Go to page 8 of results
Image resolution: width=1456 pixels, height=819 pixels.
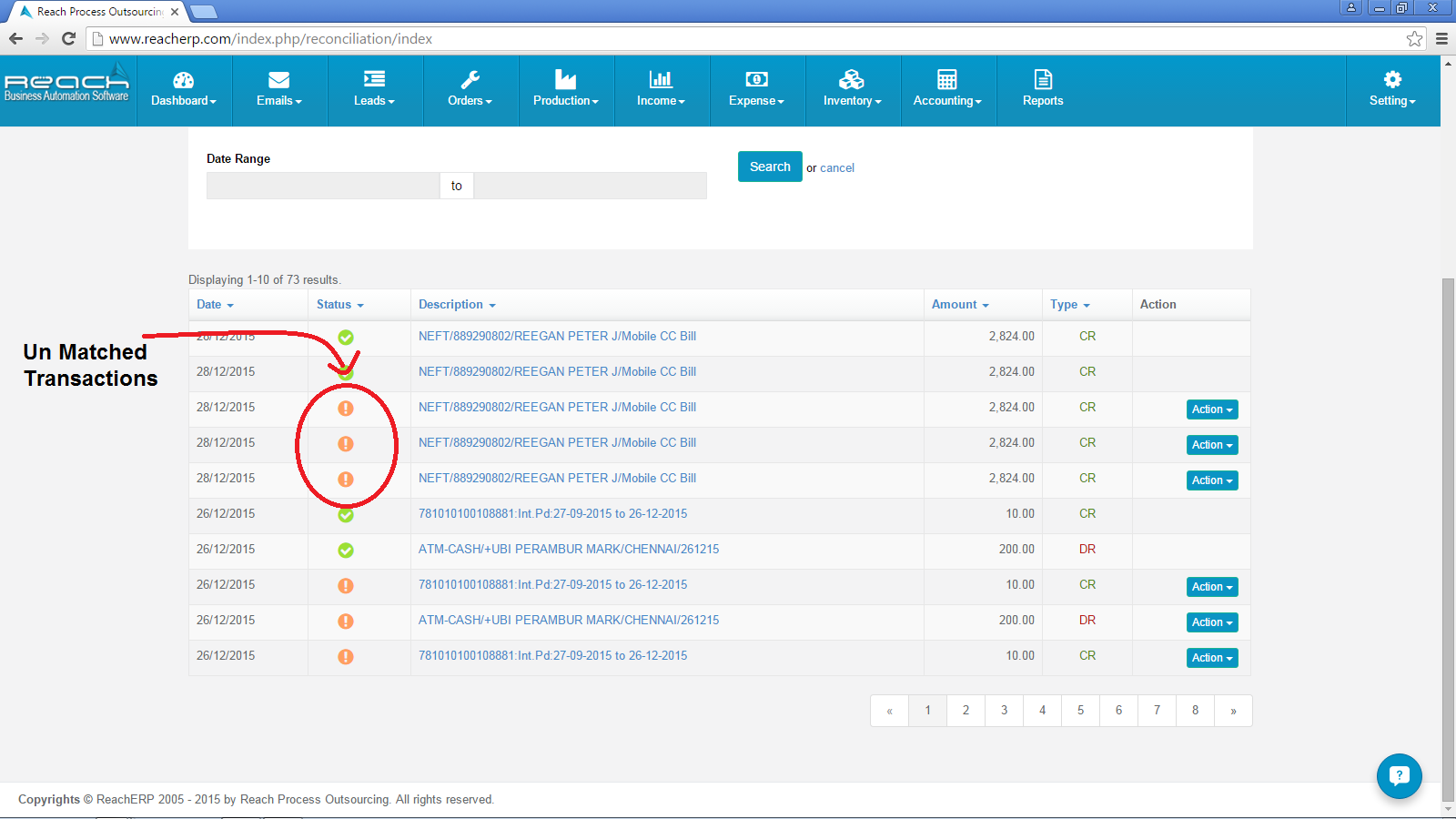pos(1196,711)
